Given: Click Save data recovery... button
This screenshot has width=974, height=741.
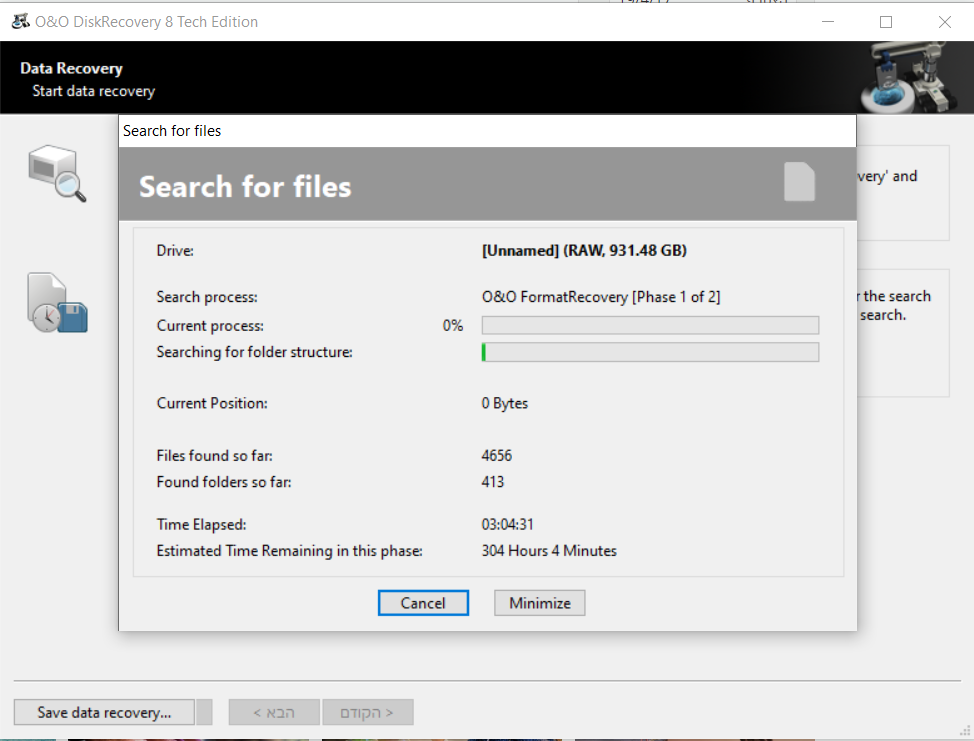Looking at the screenshot, I should 104,712.
